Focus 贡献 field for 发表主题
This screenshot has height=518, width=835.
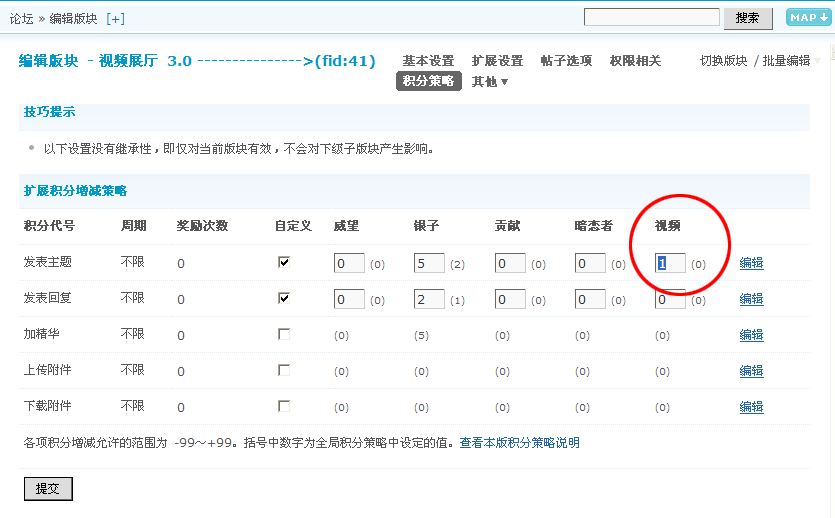[x=510, y=263]
